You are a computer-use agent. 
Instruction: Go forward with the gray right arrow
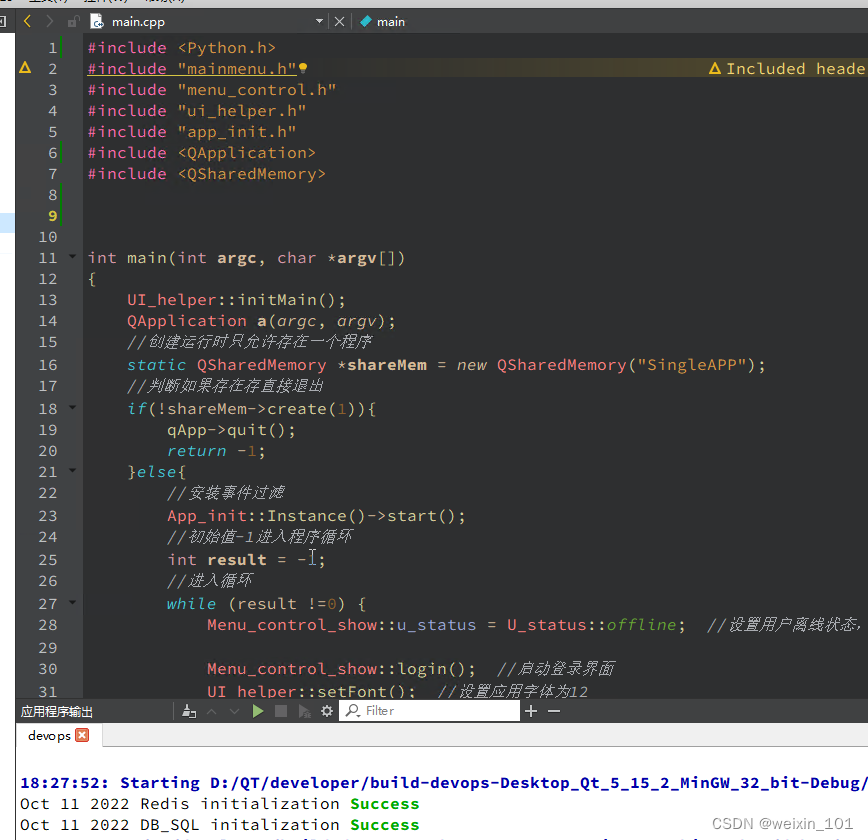50,22
